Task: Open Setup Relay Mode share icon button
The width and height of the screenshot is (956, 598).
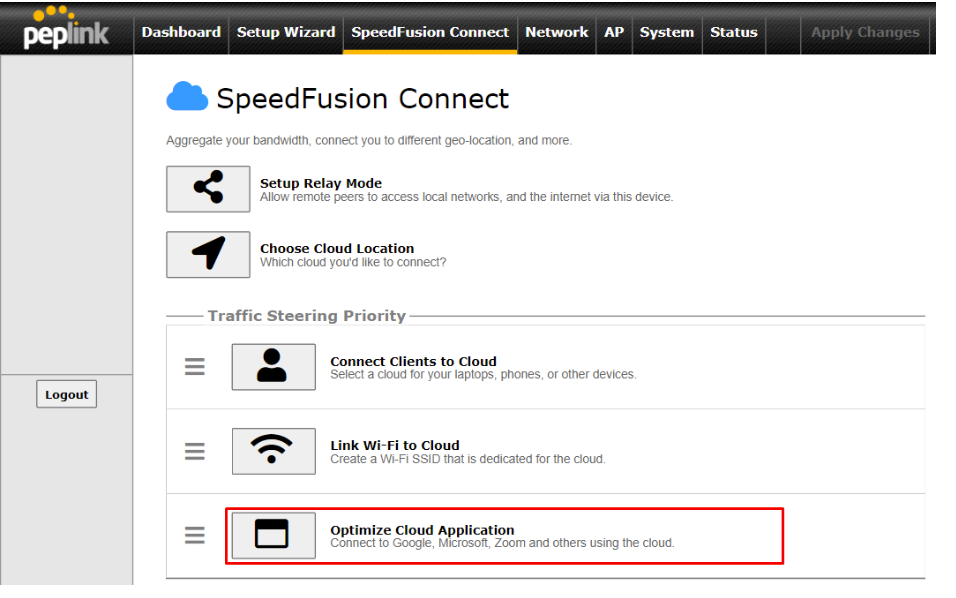Action: coord(208,189)
